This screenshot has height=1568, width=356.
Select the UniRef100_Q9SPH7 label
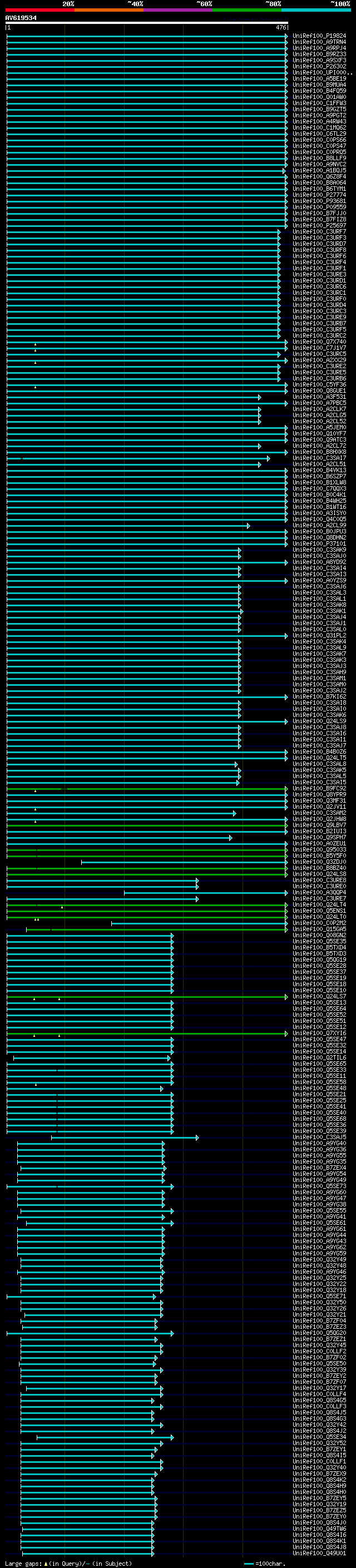coord(319,837)
